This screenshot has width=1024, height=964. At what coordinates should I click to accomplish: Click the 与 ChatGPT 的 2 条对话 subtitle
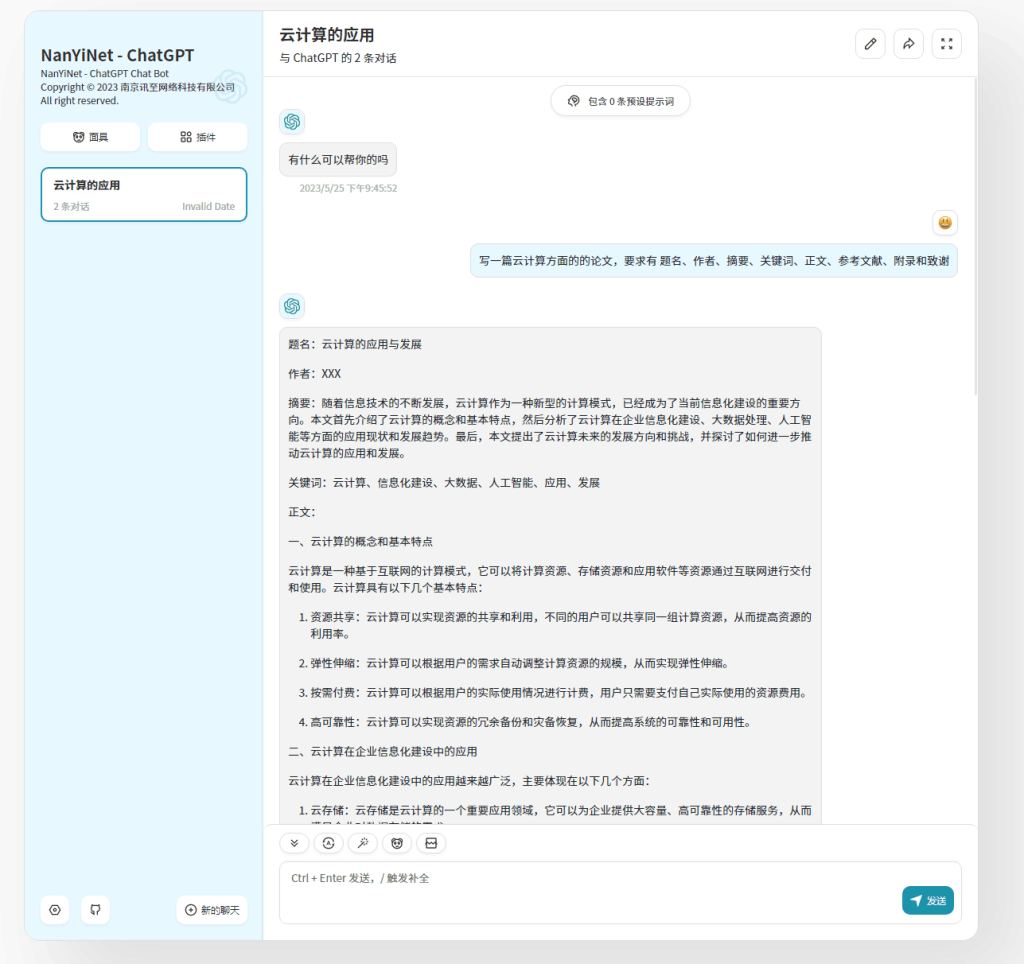(x=338, y=58)
